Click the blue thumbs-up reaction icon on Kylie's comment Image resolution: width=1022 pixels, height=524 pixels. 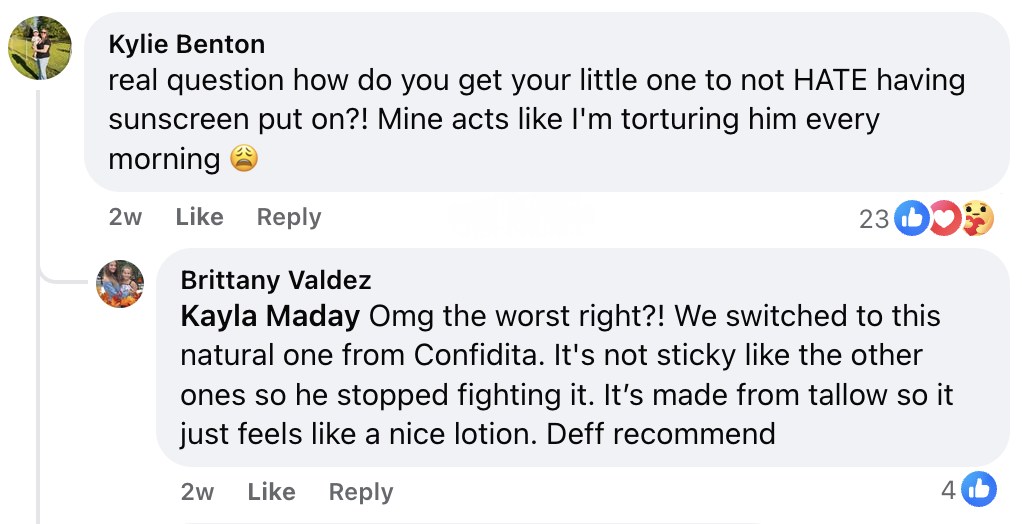click(911, 218)
